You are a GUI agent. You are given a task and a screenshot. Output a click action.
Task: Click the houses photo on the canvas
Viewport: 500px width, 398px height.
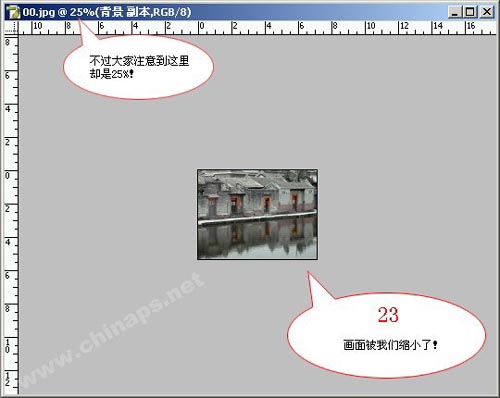pos(257,214)
